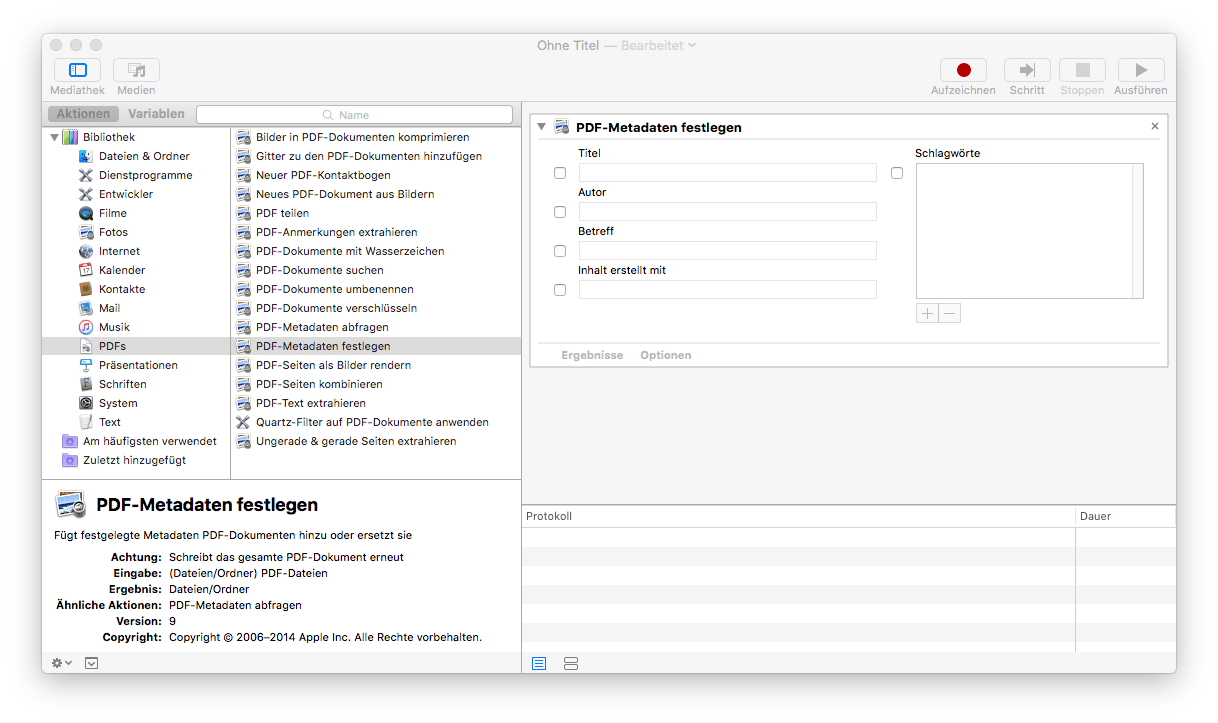This screenshot has height=723, width=1218.
Task: Show action Ergebnisse tab
Action: 592,355
